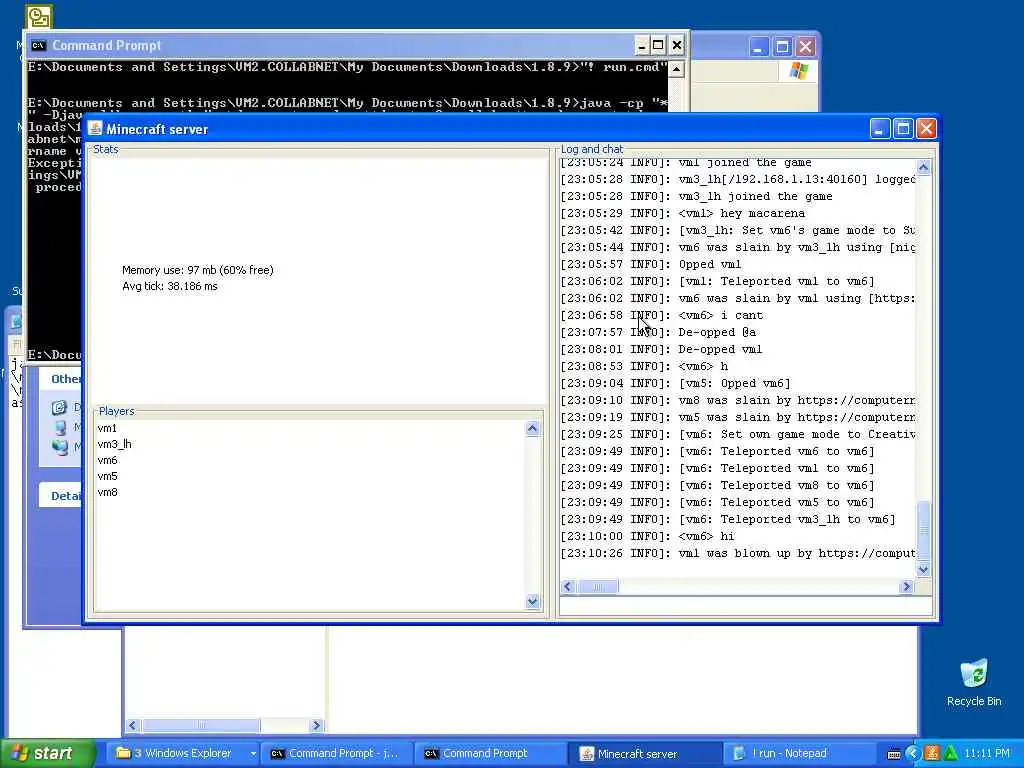Click Players list scroll up arrow

coord(532,429)
